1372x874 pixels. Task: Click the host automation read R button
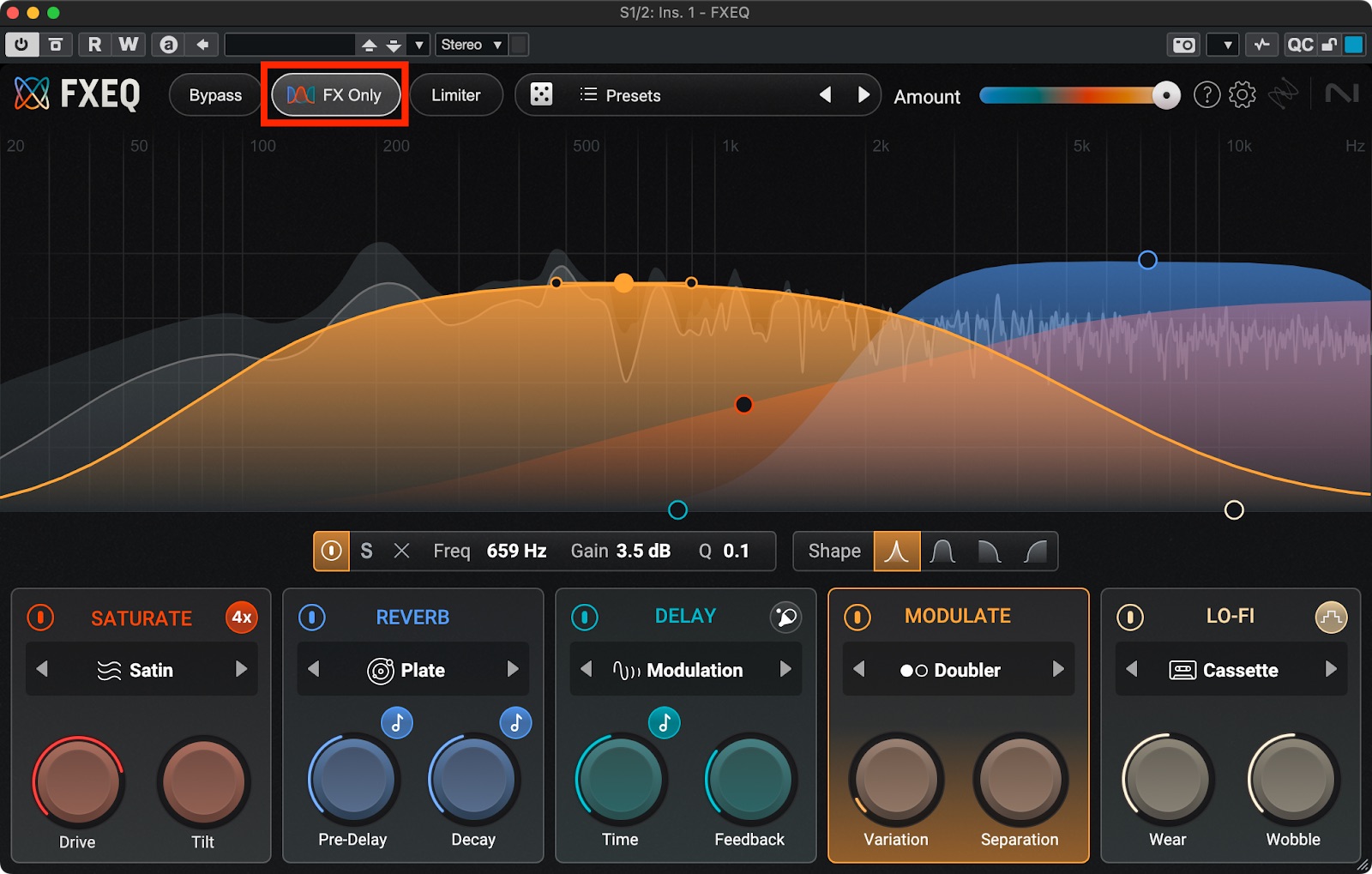(94, 45)
